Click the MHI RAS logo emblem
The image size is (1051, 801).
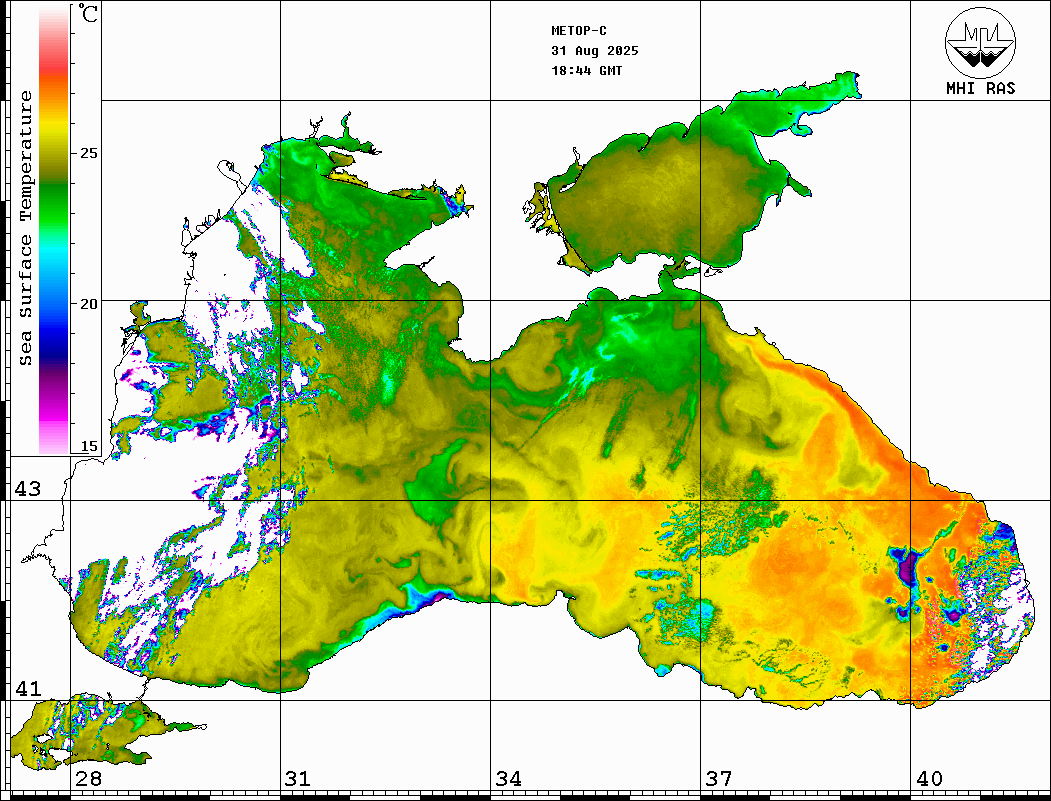(980, 42)
